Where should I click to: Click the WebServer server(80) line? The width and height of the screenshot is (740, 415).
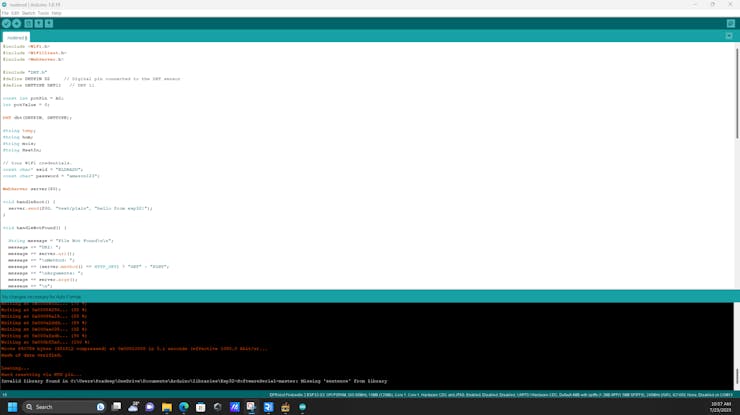pos(32,189)
